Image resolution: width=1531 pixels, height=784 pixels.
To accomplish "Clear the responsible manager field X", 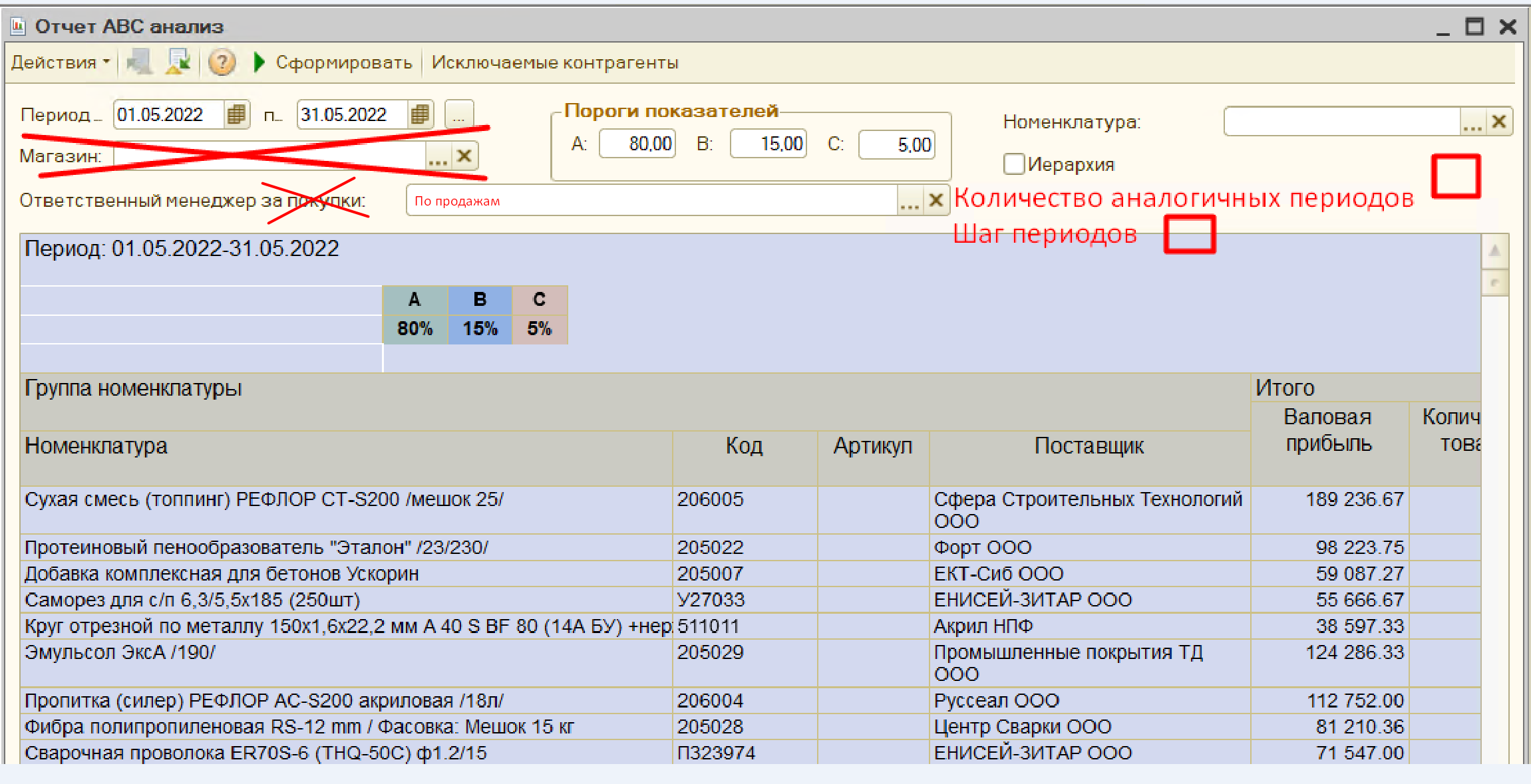I will 936,200.
